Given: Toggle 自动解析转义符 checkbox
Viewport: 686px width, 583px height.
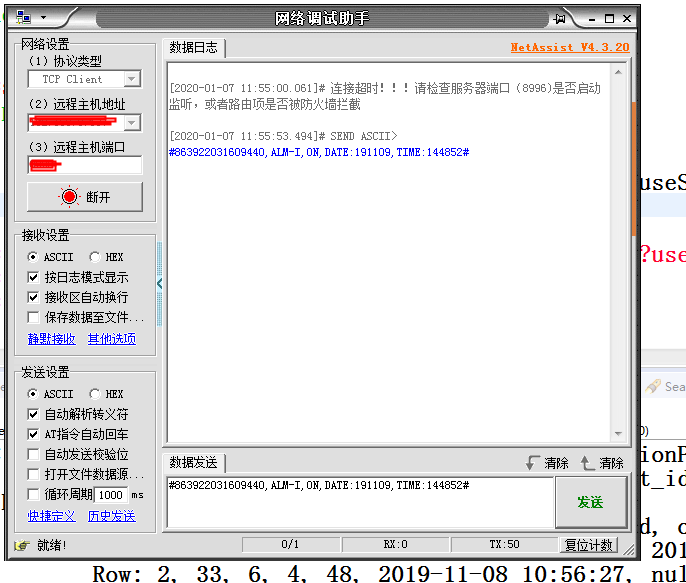Looking at the screenshot, I should click(33, 414).
